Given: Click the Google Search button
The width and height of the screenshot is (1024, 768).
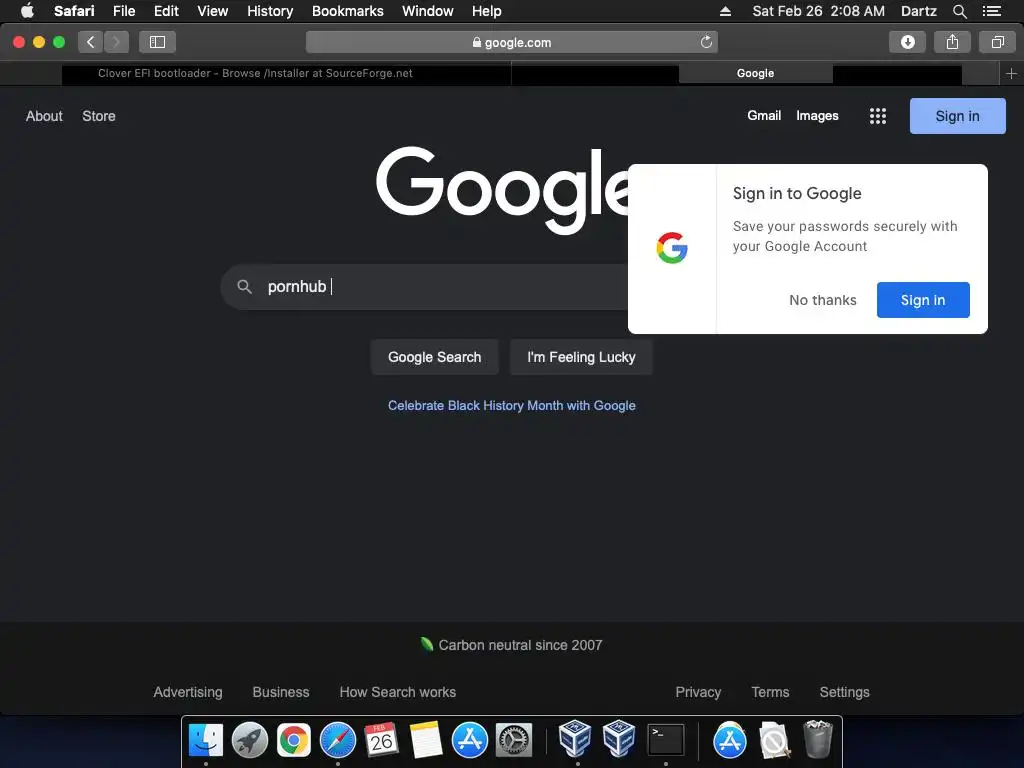Looking at the screenshot, I should (434, 357).
